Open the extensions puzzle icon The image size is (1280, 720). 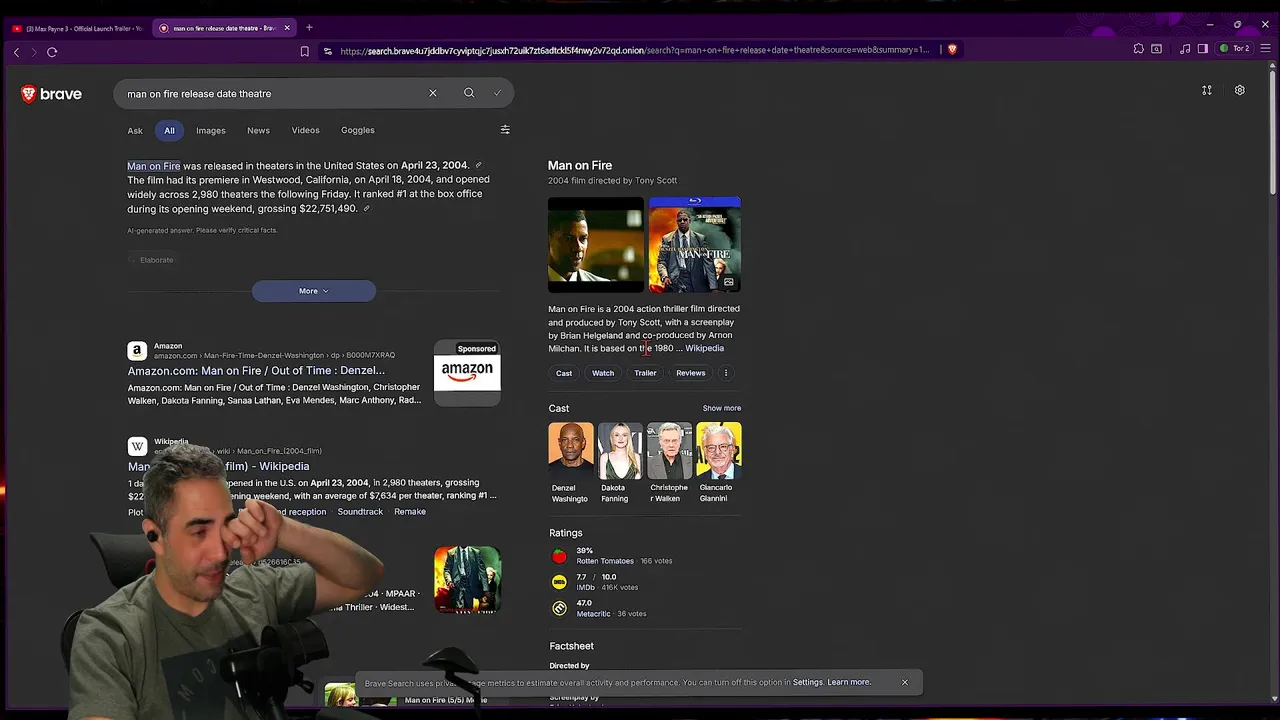(x=1139, y=48)
